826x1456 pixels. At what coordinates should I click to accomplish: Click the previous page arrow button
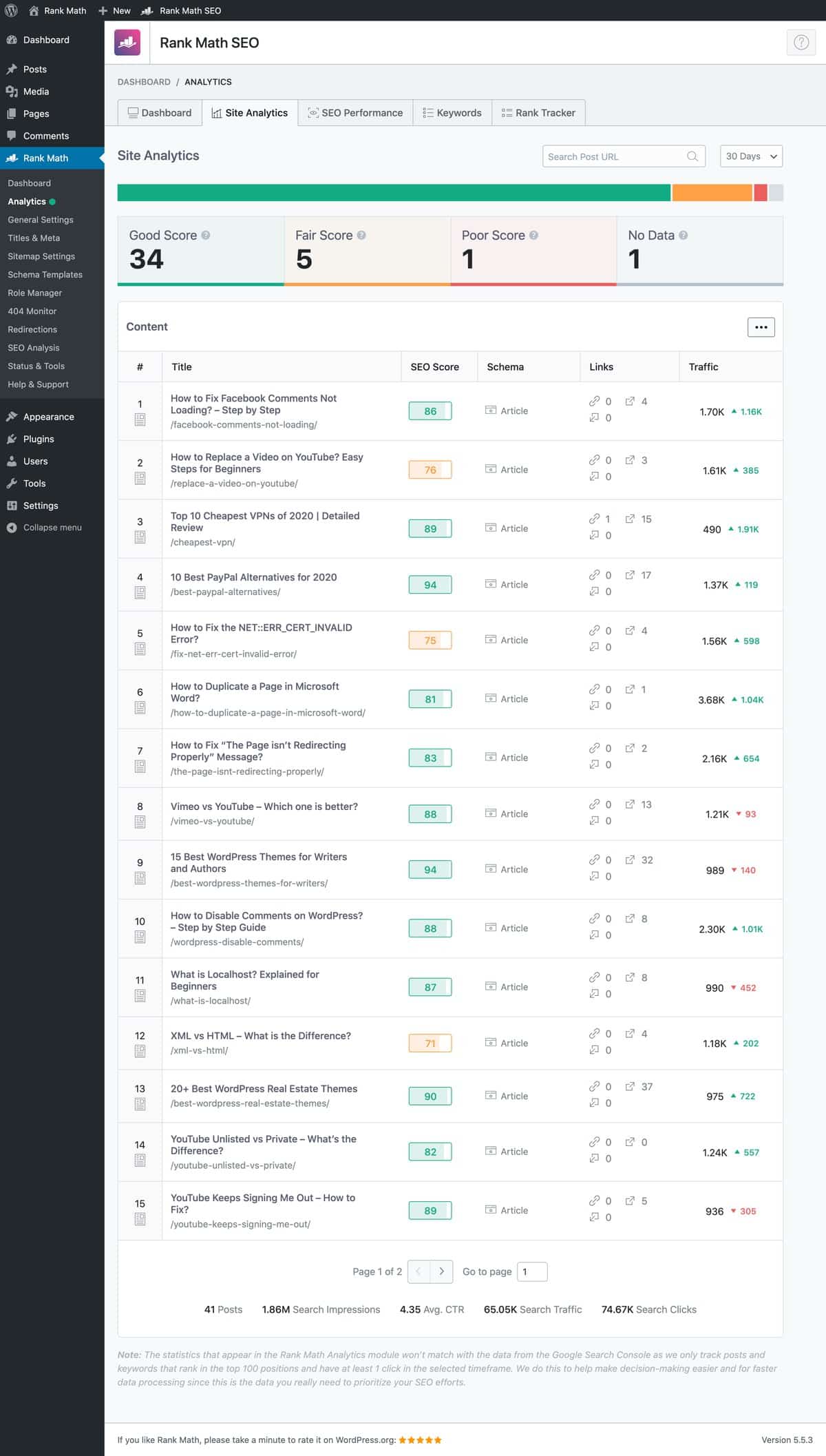(x=419, y=1271)
